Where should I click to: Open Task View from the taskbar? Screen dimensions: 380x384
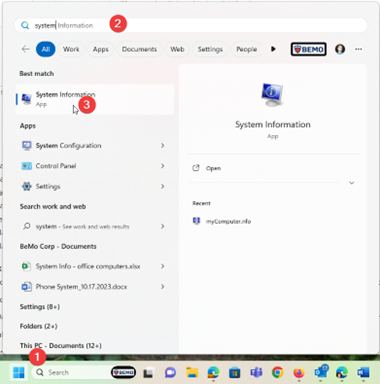(149, 372)
